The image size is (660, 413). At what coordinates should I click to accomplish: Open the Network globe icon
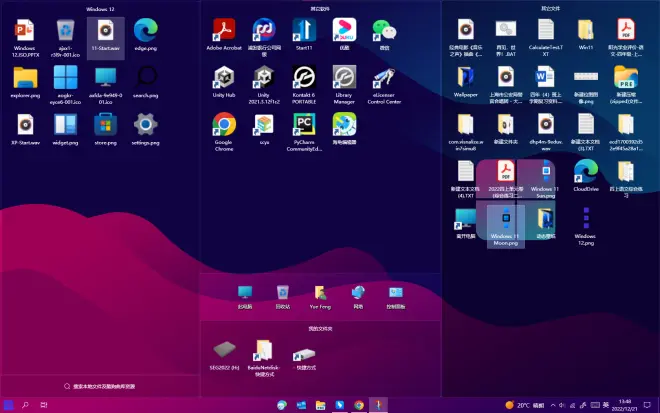(x=358, y=297)
